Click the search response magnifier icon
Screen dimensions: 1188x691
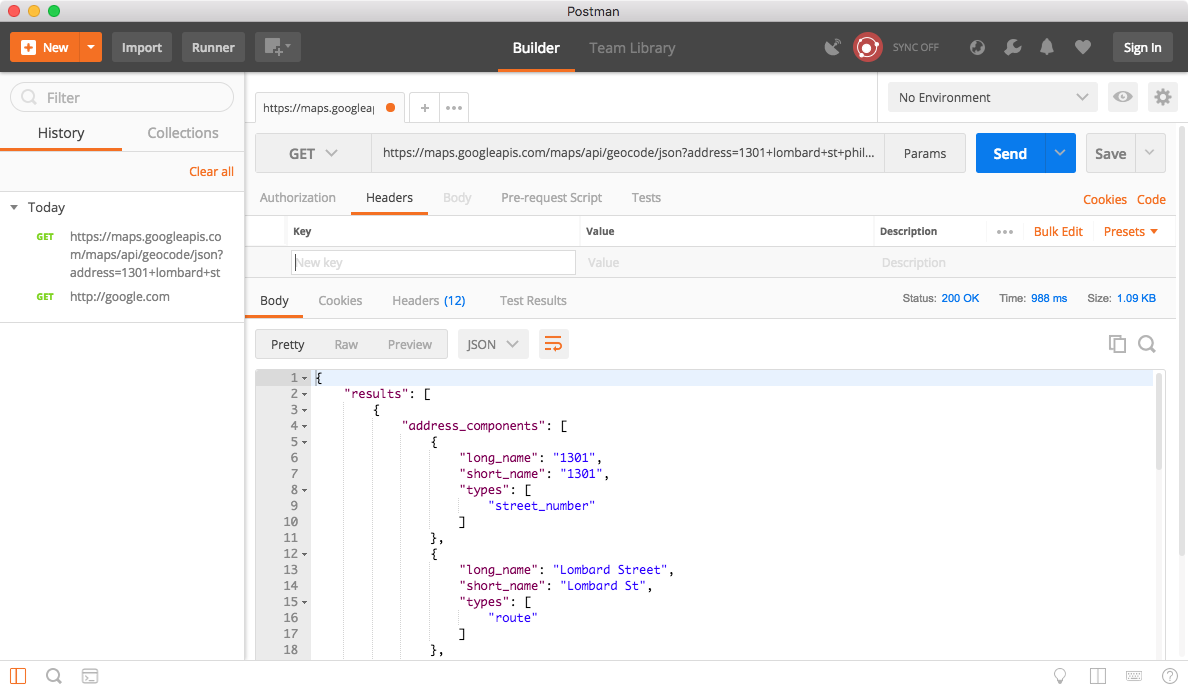[1147, 344]
